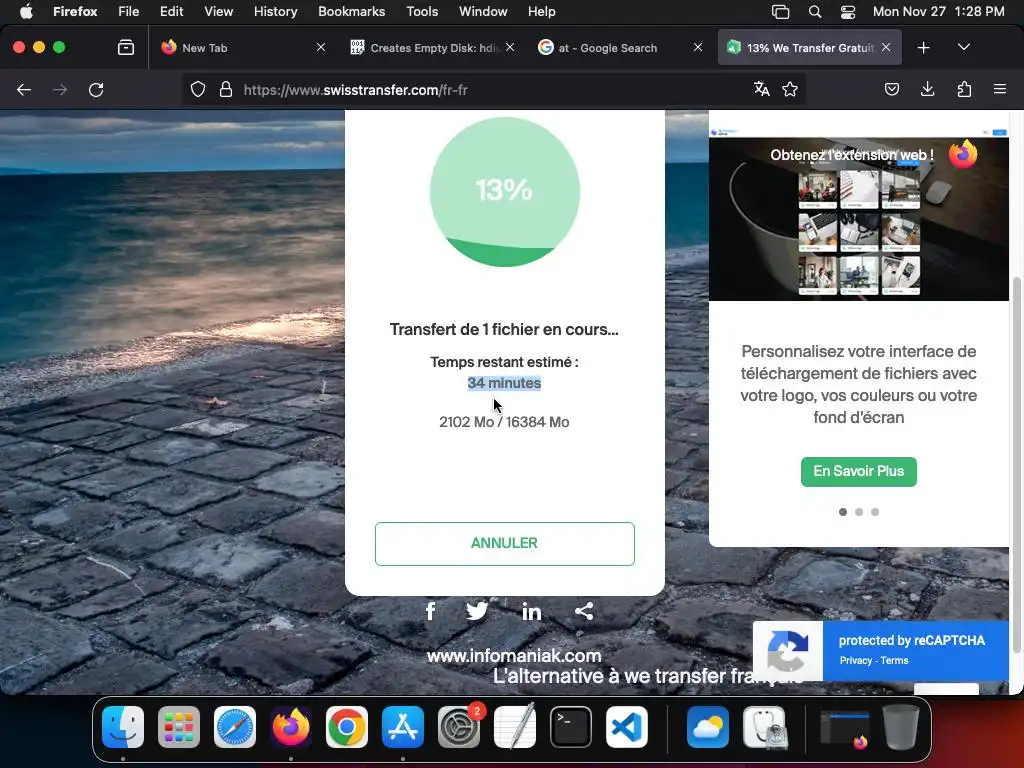Open Firefox hamburger application menu

coord(1000,89)
